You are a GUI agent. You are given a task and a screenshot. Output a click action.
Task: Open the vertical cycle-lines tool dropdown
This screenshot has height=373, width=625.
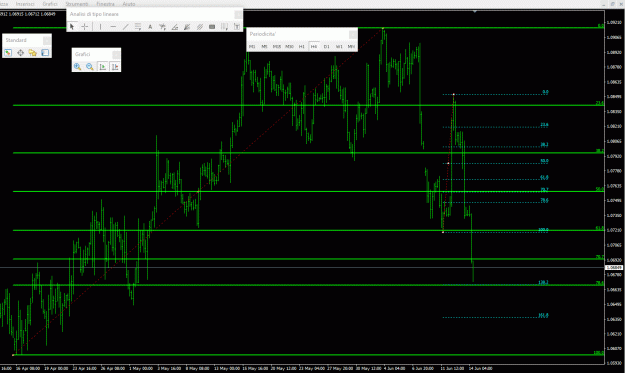[225, 27]
